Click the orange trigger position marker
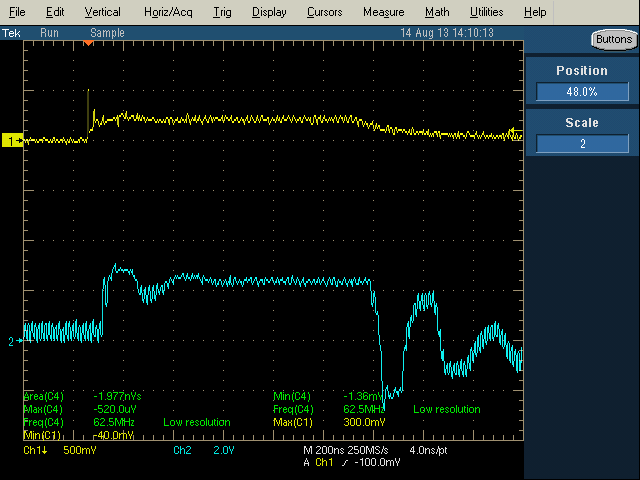This screenshot has width=640, height=480. click(88, 43)
